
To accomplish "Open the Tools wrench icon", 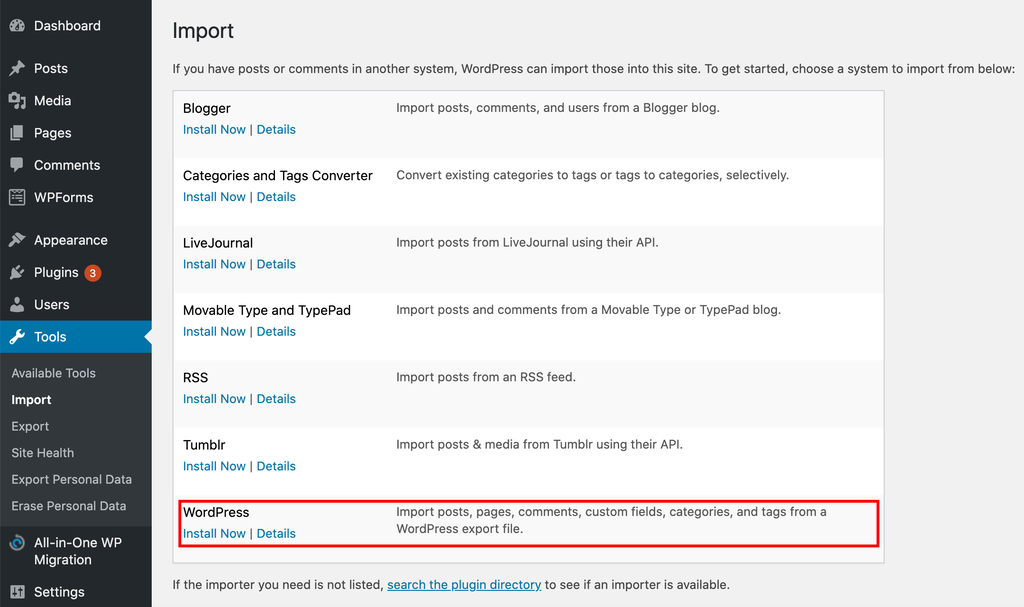I will tap(18, 336).
